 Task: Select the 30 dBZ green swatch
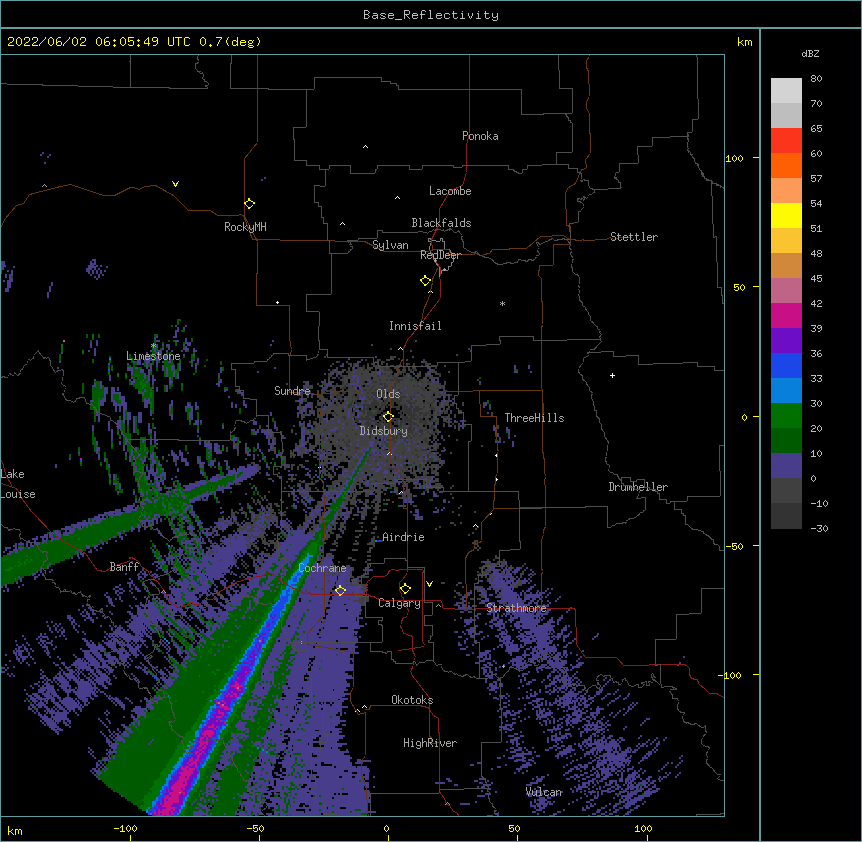tap(786, 416)
